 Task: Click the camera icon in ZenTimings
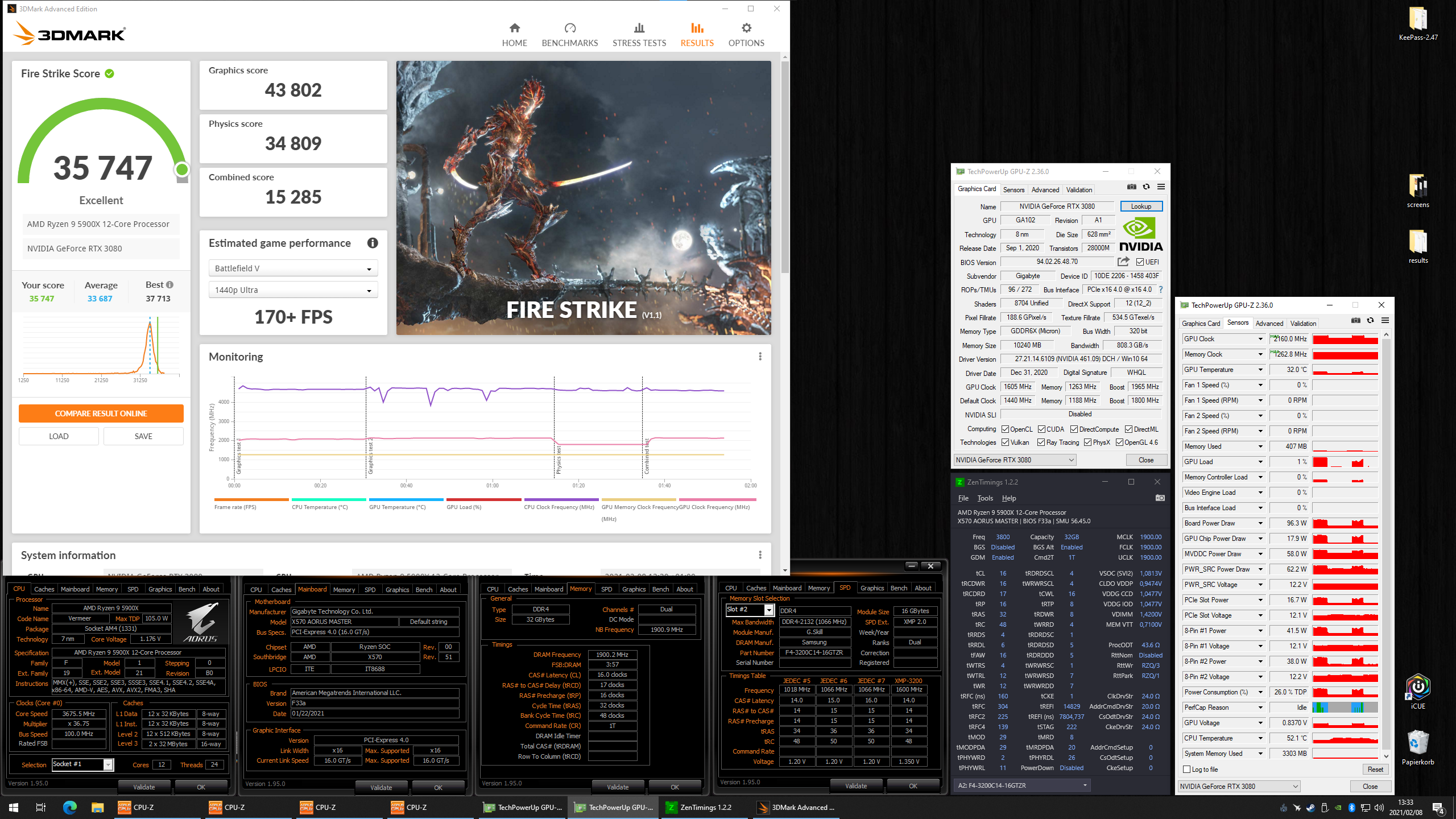tap(1160, 498)
